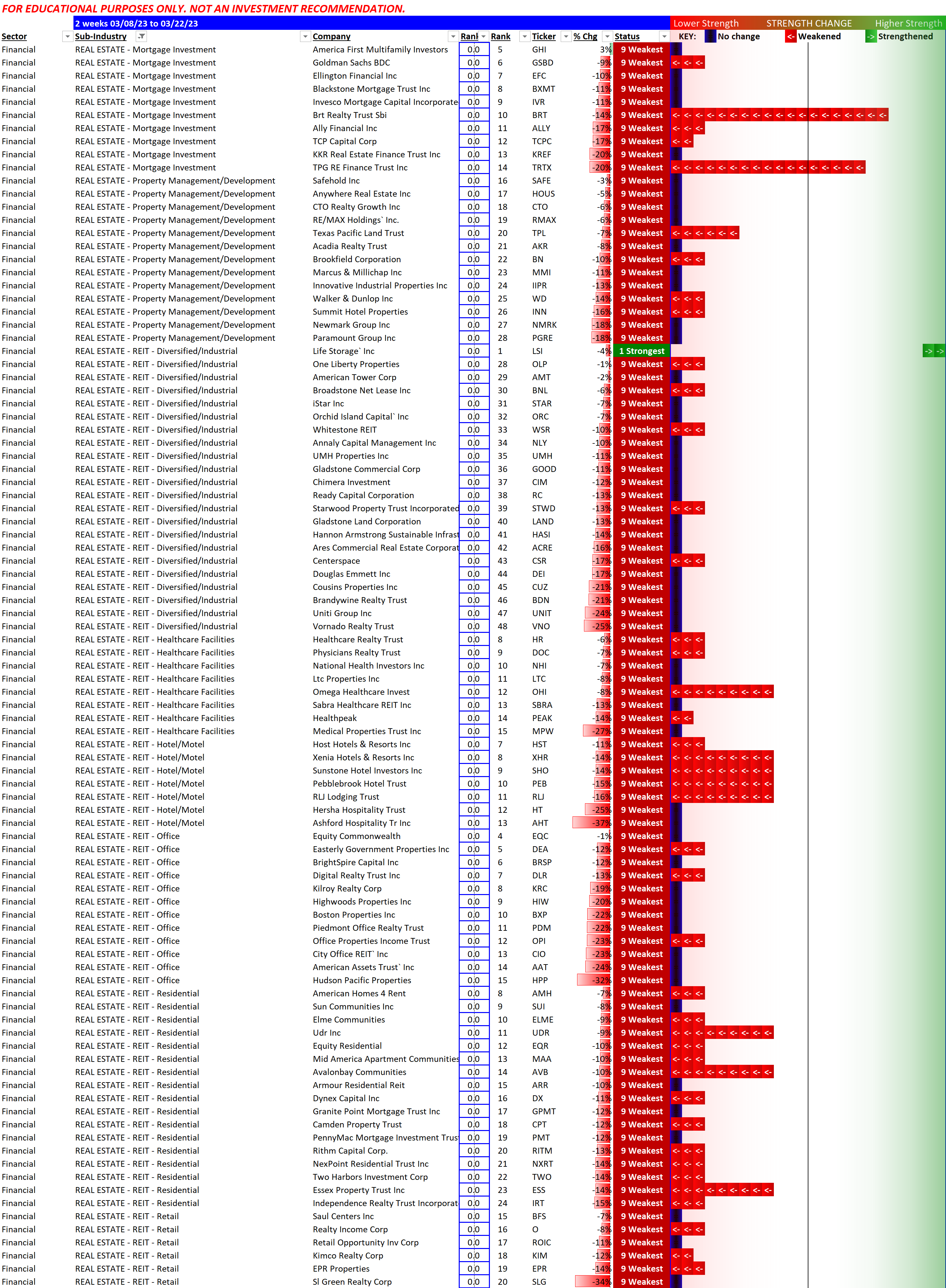Click the STRENGTH CHANGE header label
Screen dimensions: 946x1288
point(809,24)
